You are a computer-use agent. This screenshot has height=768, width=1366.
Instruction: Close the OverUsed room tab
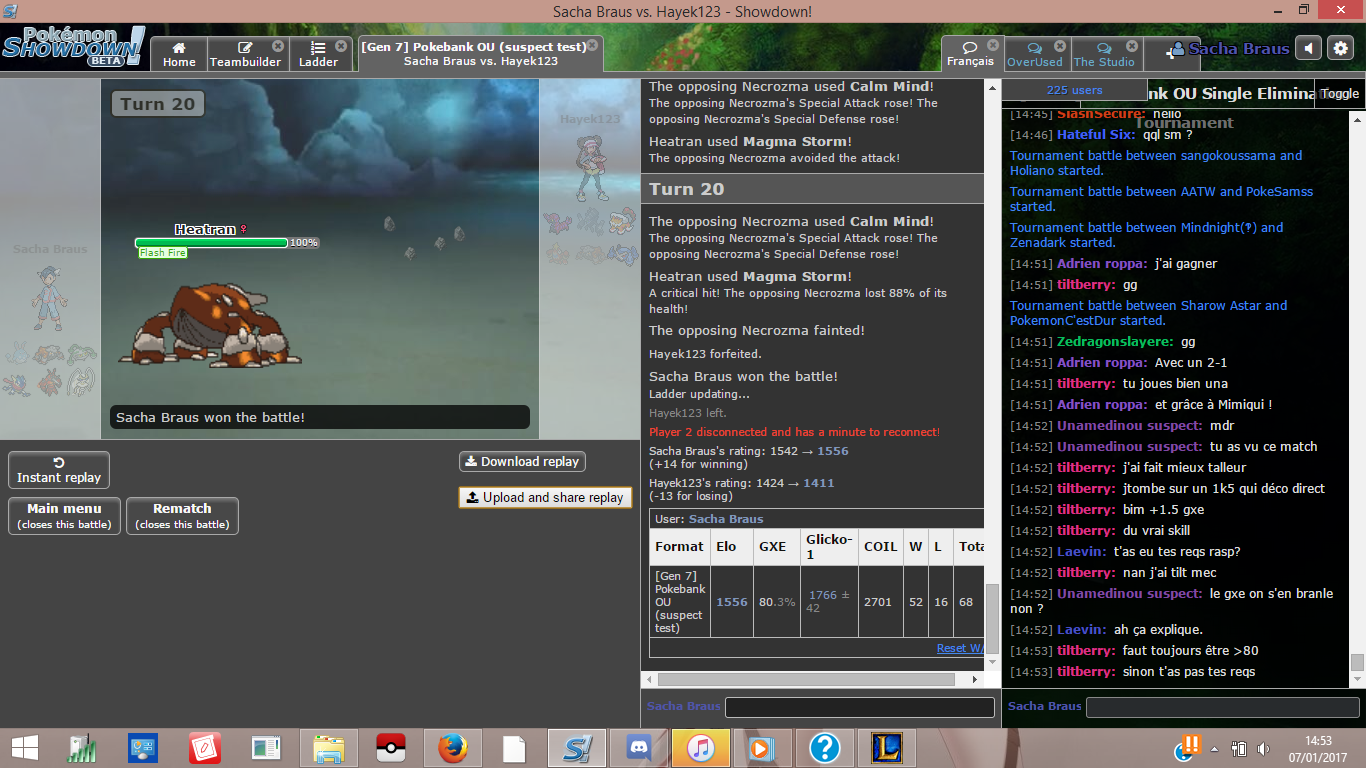pos(1061,46)
